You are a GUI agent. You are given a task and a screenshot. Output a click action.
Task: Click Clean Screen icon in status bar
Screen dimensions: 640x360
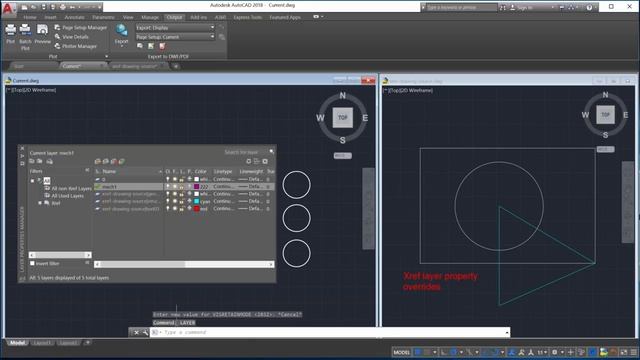(624, 352)
